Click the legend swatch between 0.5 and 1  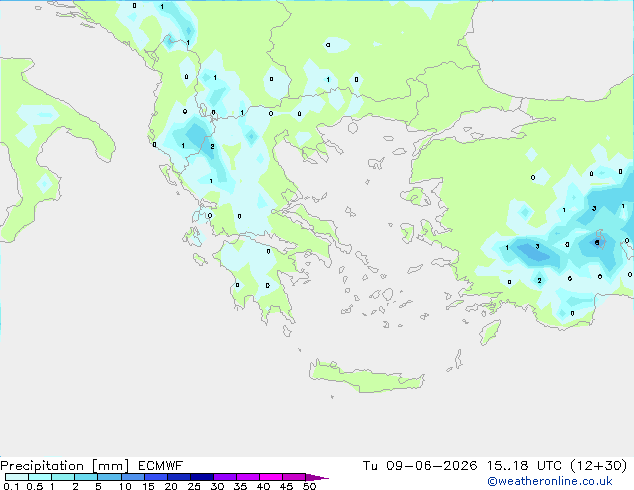(40, 477)
